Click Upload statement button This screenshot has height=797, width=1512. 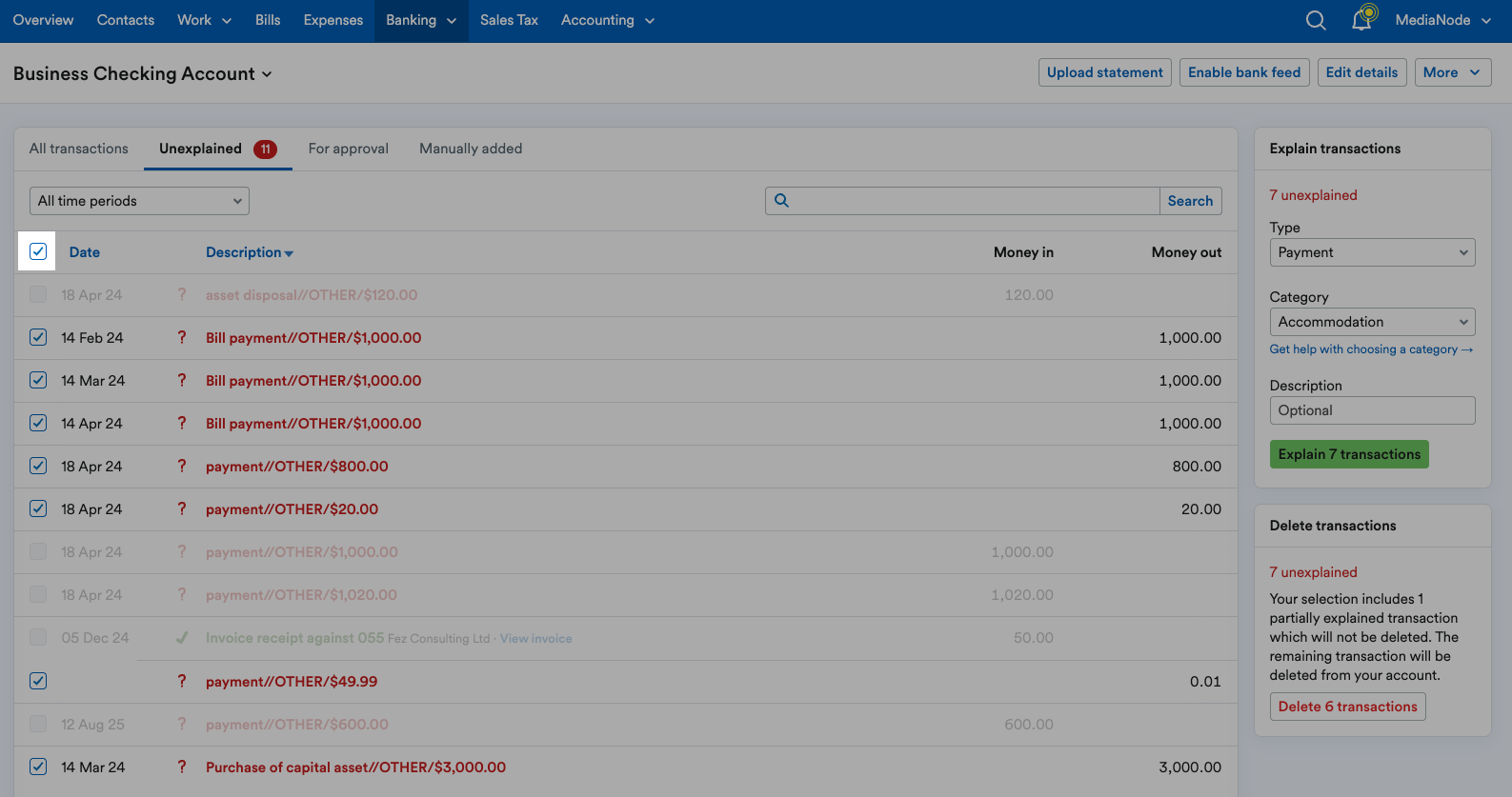point(1105,72)
